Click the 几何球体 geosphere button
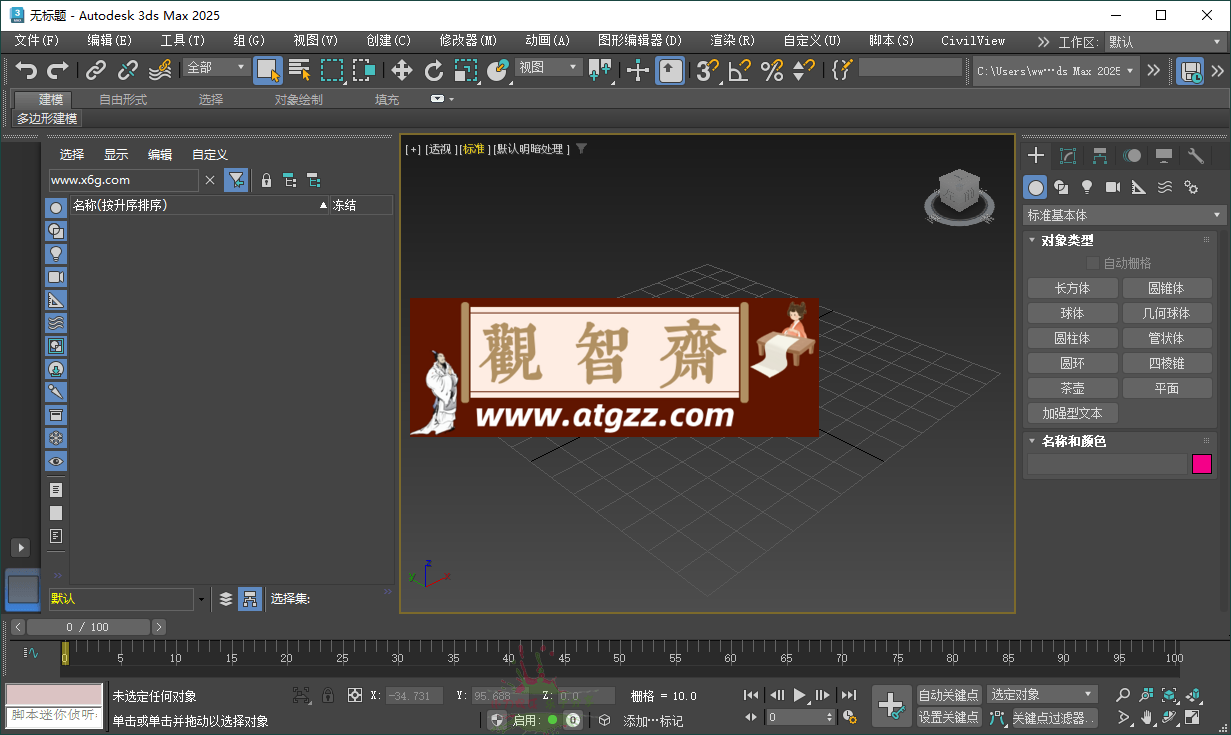 (x=1167, y=313)
